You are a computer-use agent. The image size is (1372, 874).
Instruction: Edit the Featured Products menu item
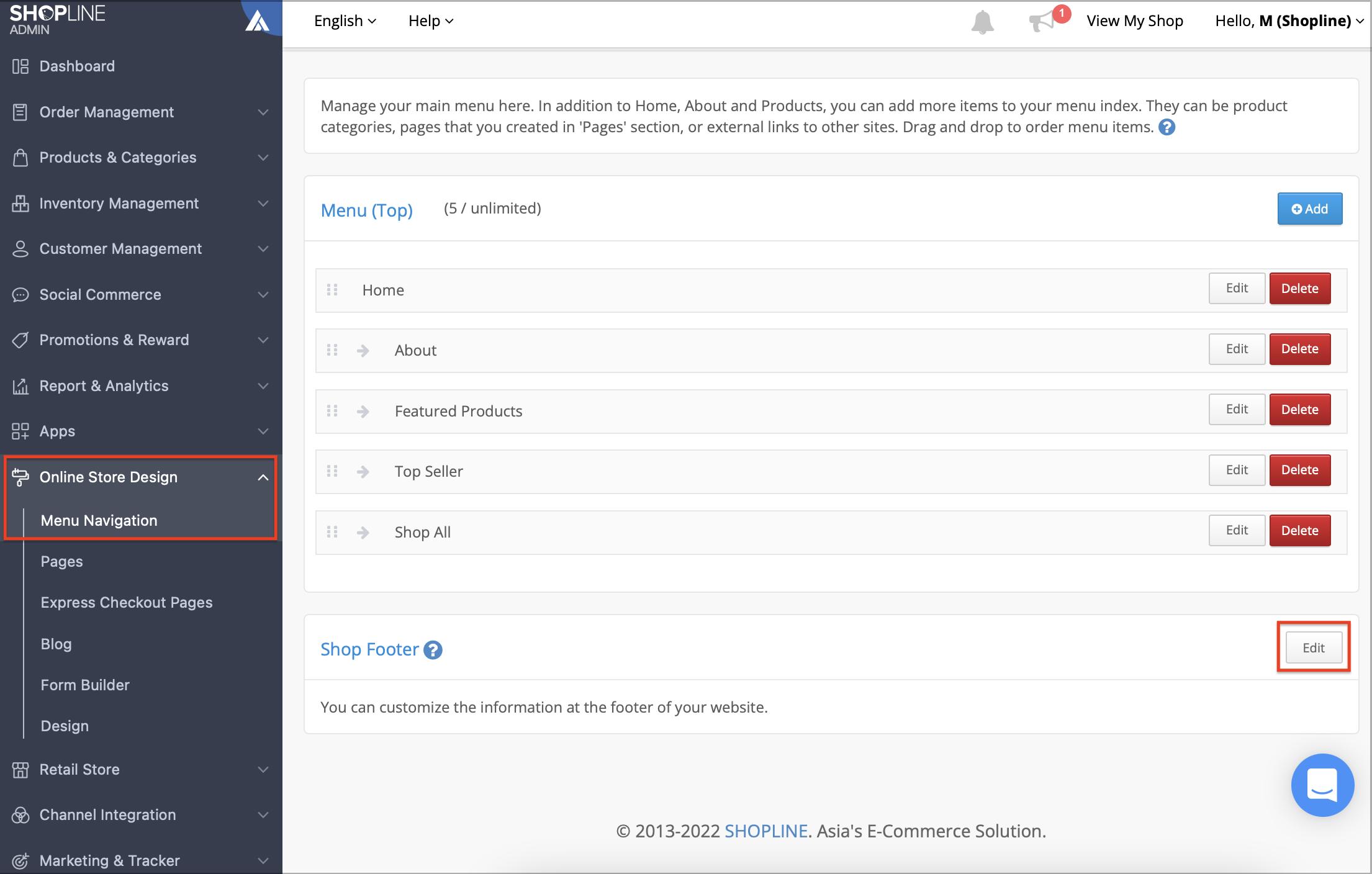click(1237, 410)
